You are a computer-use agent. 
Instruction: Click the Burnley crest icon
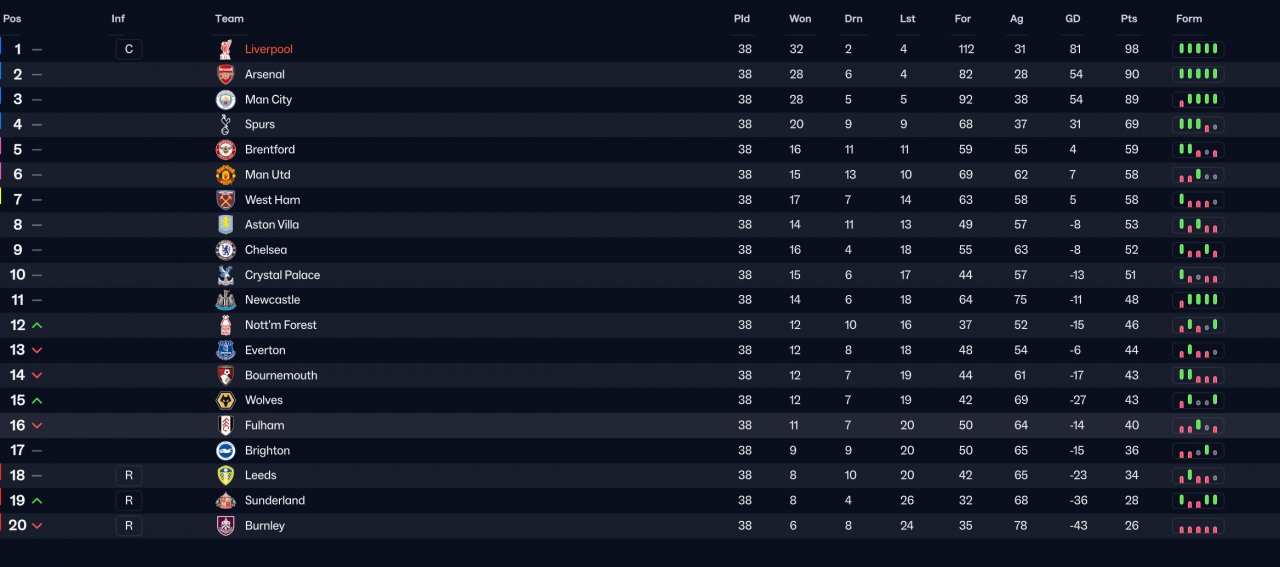click(226, 525)
